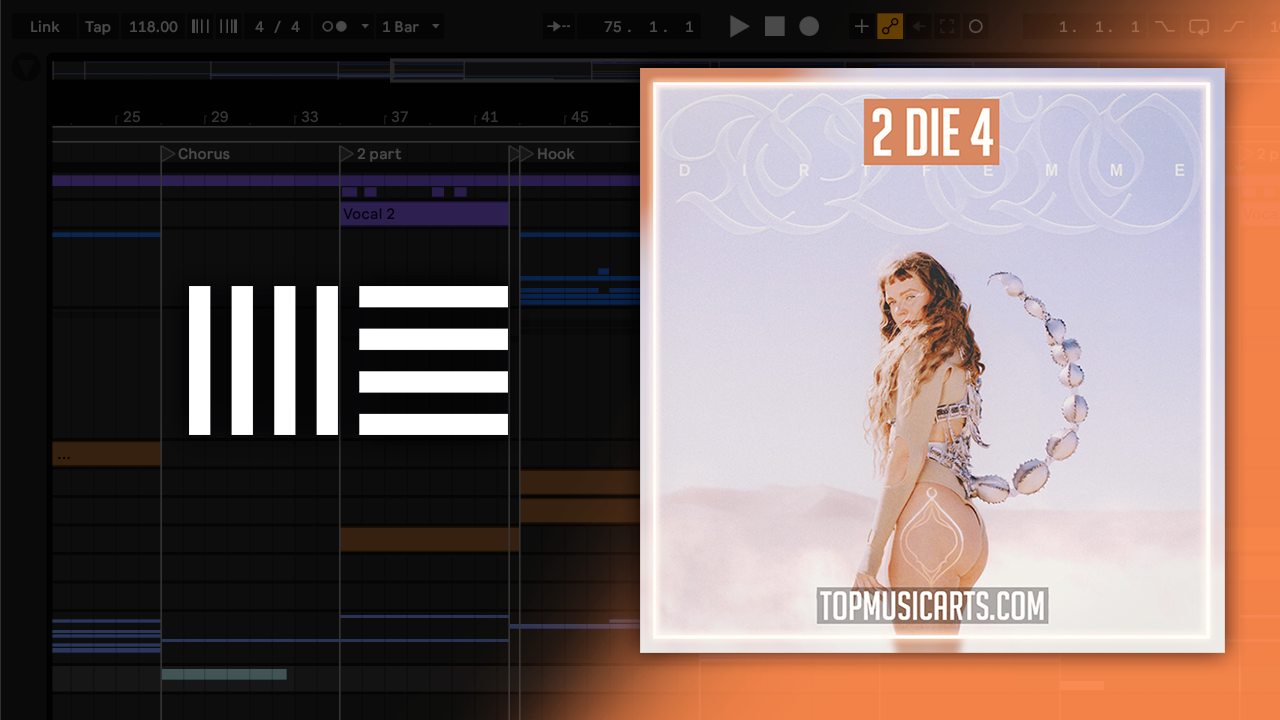Click the MIDI Arrangement Overdub plus icon
The width and height of the screenshot is (1280, 720).
coord(861,26)
